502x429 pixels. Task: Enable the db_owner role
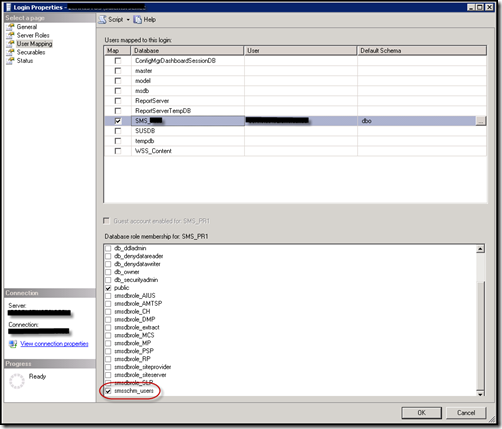click(108, 272)
